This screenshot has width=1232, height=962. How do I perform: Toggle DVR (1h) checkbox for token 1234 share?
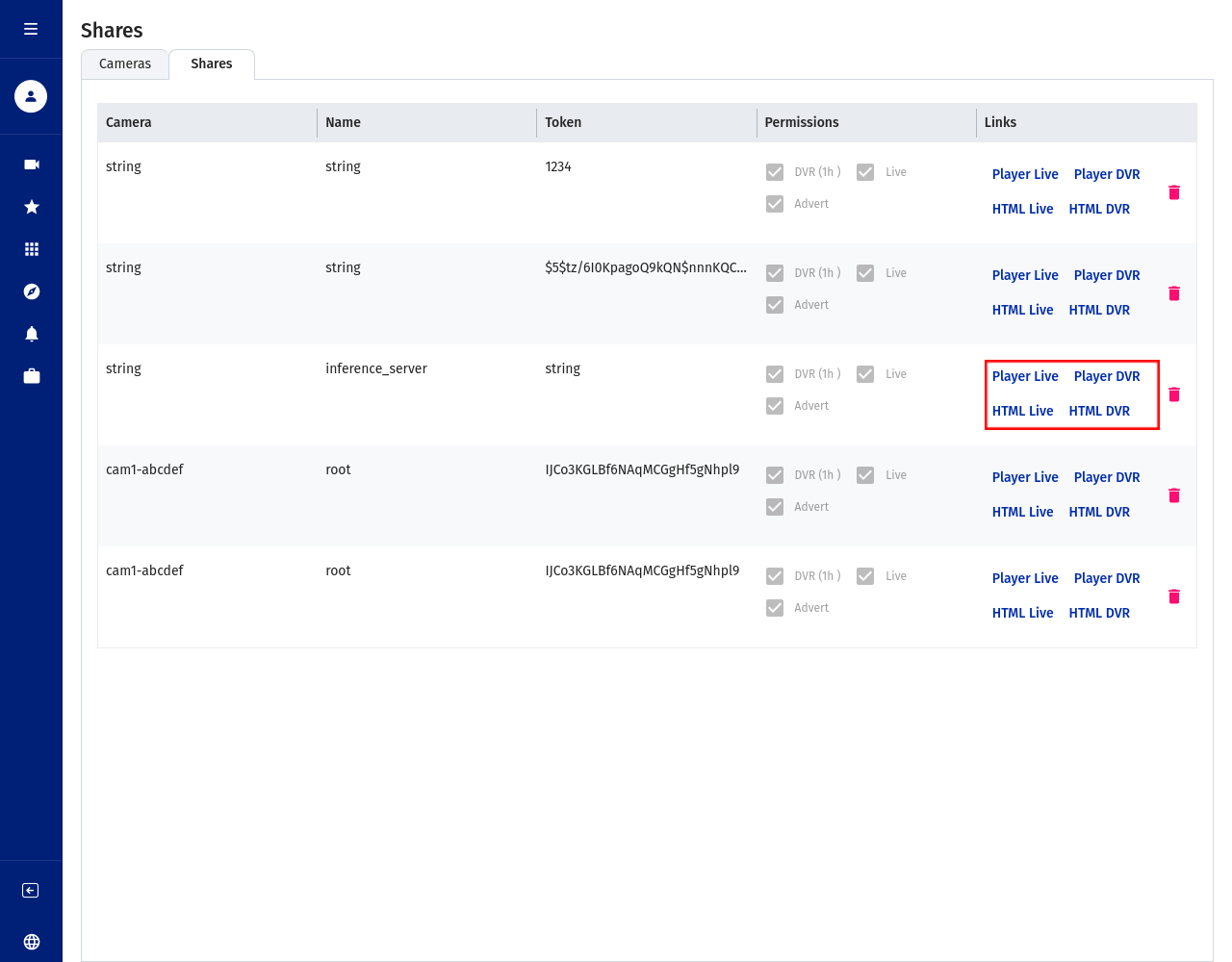pyautogui.click(x=775, y=172)
